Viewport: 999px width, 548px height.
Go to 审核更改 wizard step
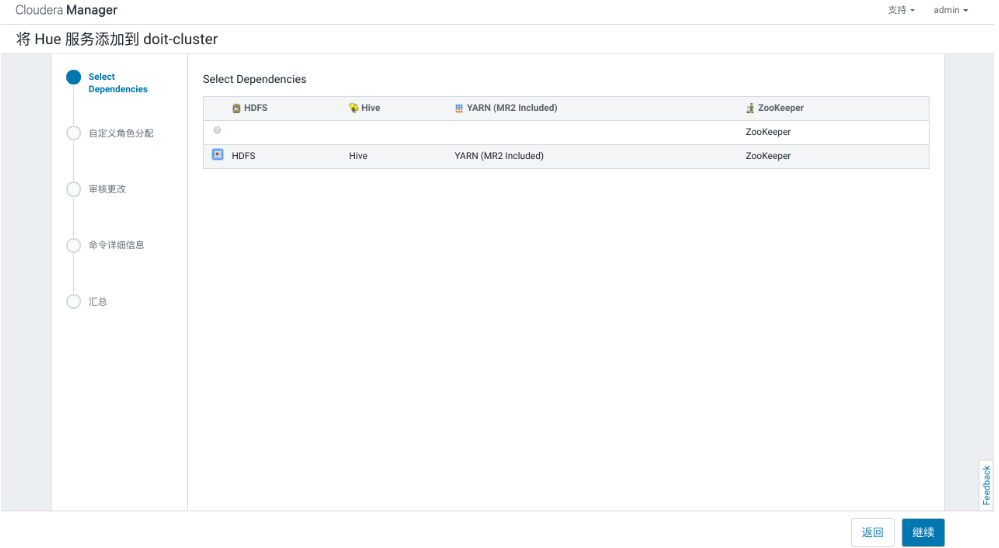(107, 189)
